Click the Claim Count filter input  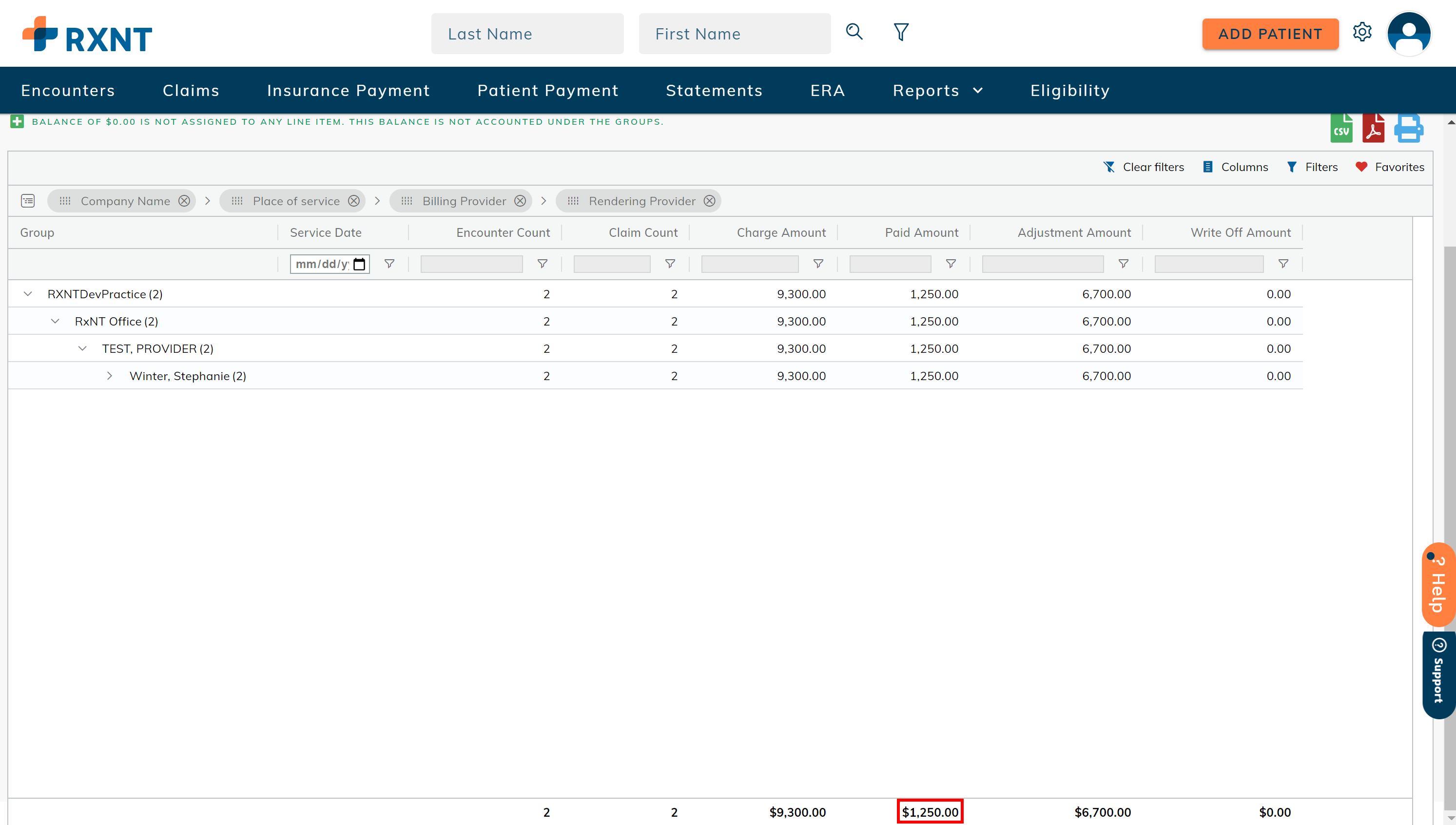point(612,264)
